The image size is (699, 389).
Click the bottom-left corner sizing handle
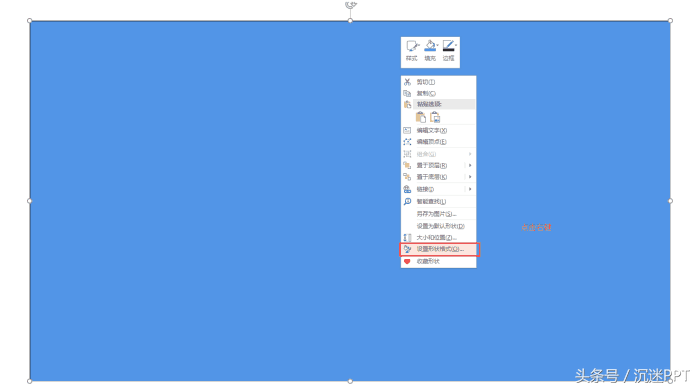[29, 381]
